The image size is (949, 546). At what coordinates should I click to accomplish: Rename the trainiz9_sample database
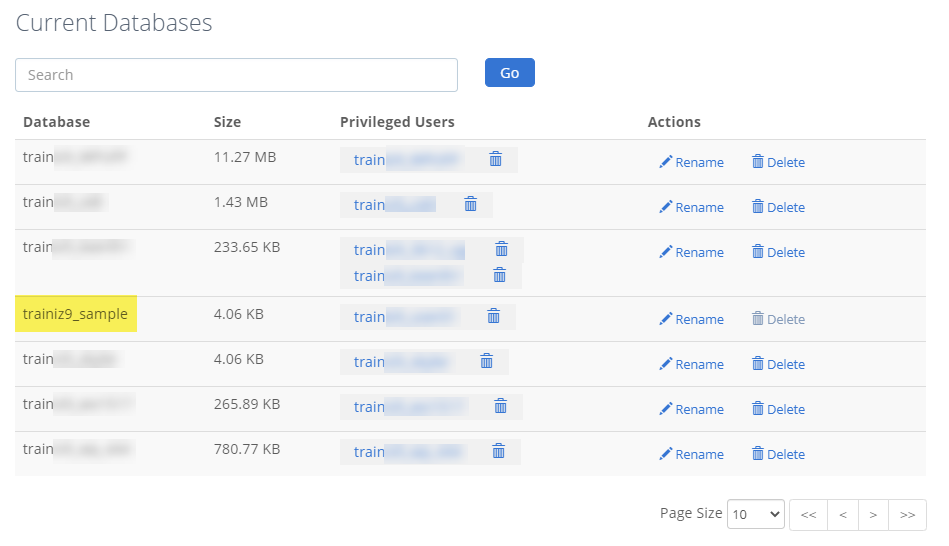pyautogui.click(x=691, y=319)
